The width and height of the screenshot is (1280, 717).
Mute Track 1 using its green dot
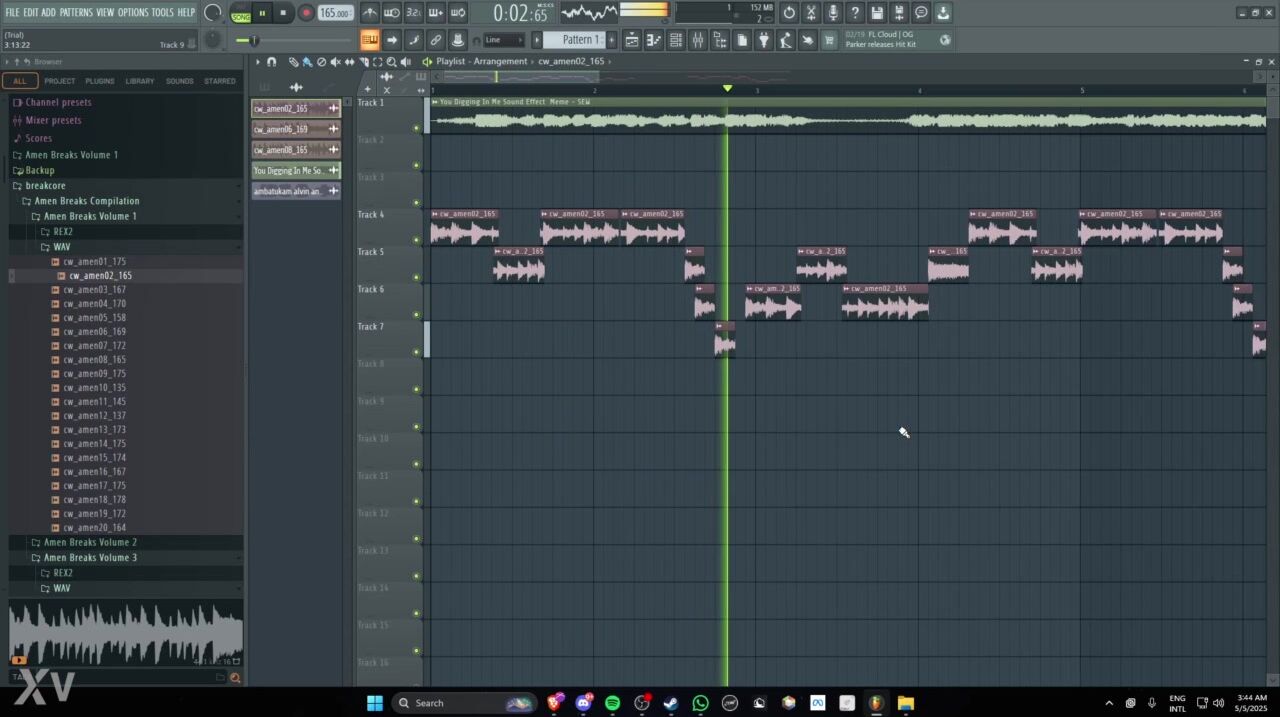416,128
